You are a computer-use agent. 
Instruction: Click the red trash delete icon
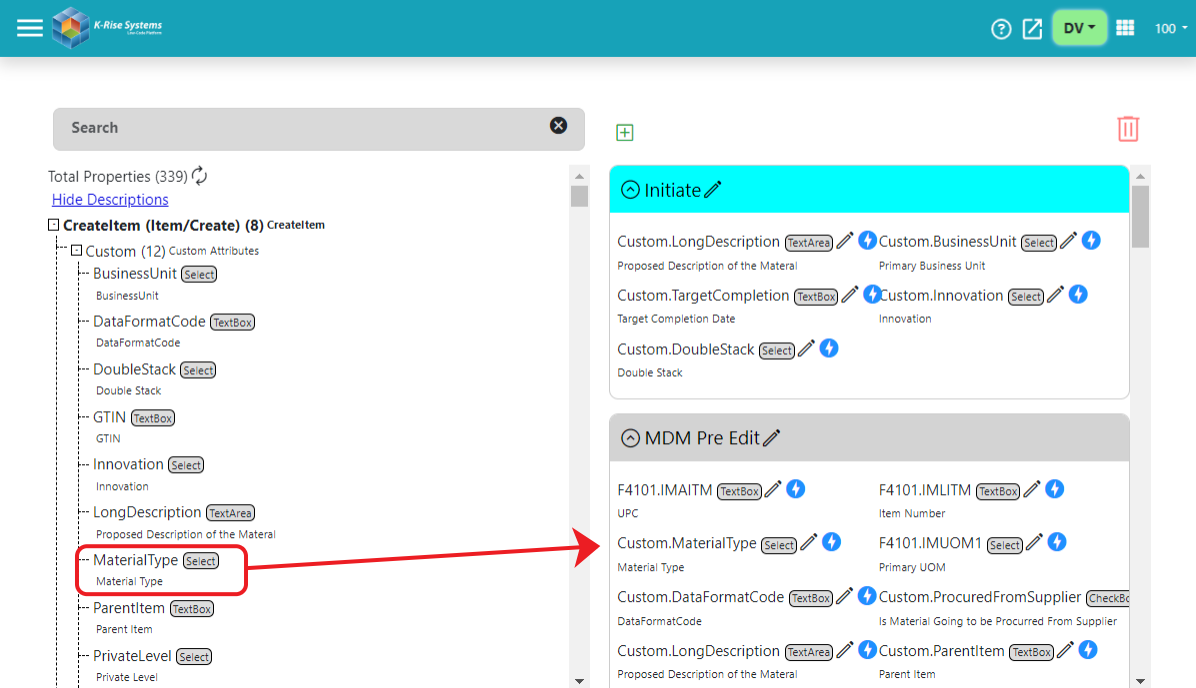1128,128
